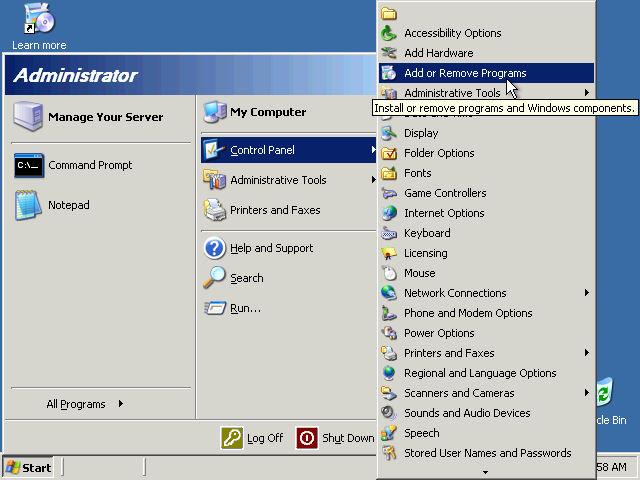Open My Computer icon in Start menu
The width and height of the screenshot is (640, 480).
tap(214, 112)
